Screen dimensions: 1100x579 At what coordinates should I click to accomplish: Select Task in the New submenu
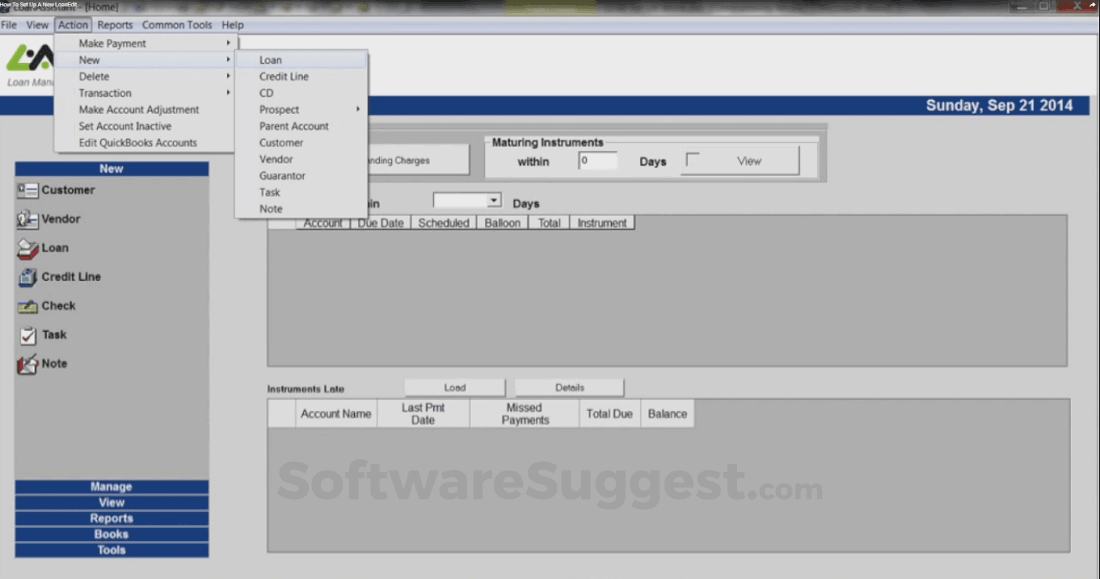302,192
